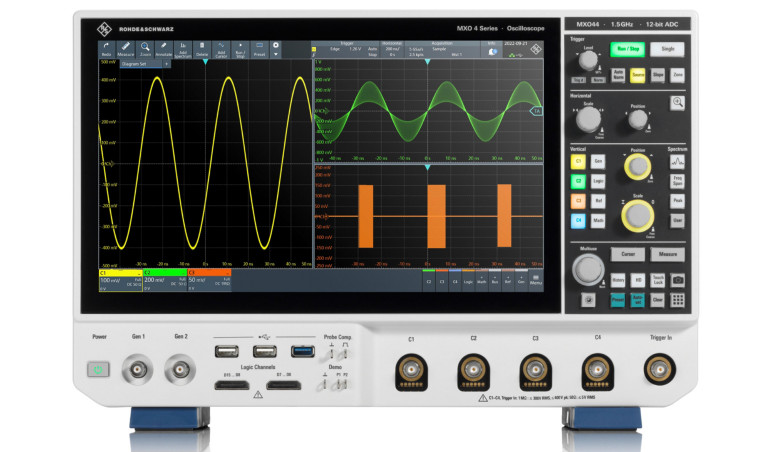Add Bus from bottom signal bar
This screenshot has height=452, width=770.
495,281
